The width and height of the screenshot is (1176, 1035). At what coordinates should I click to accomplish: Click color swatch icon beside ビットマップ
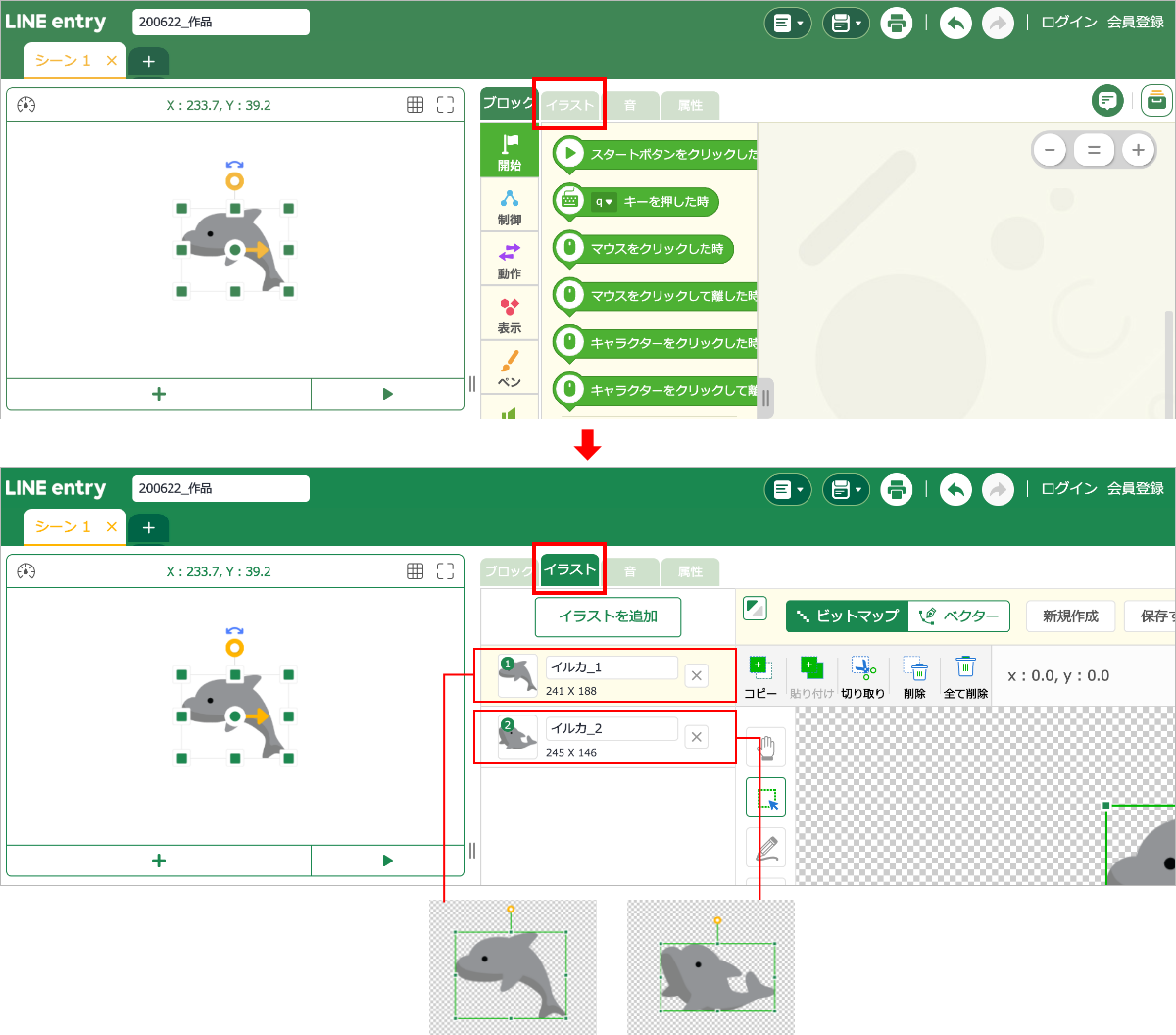point(755,608)
